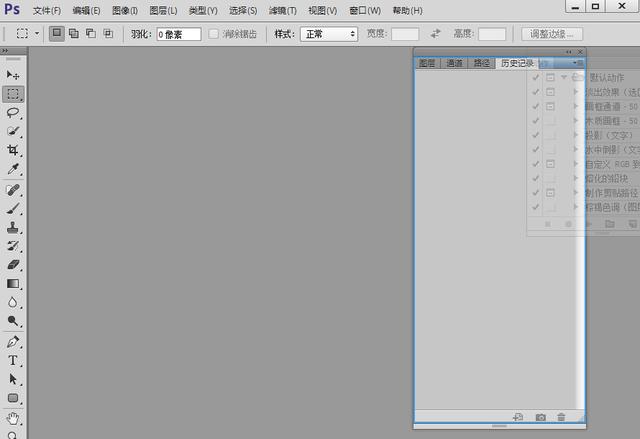Select the Pen tool
The width and height of the screenshot is (640, 439).
[x=13, y=341]
